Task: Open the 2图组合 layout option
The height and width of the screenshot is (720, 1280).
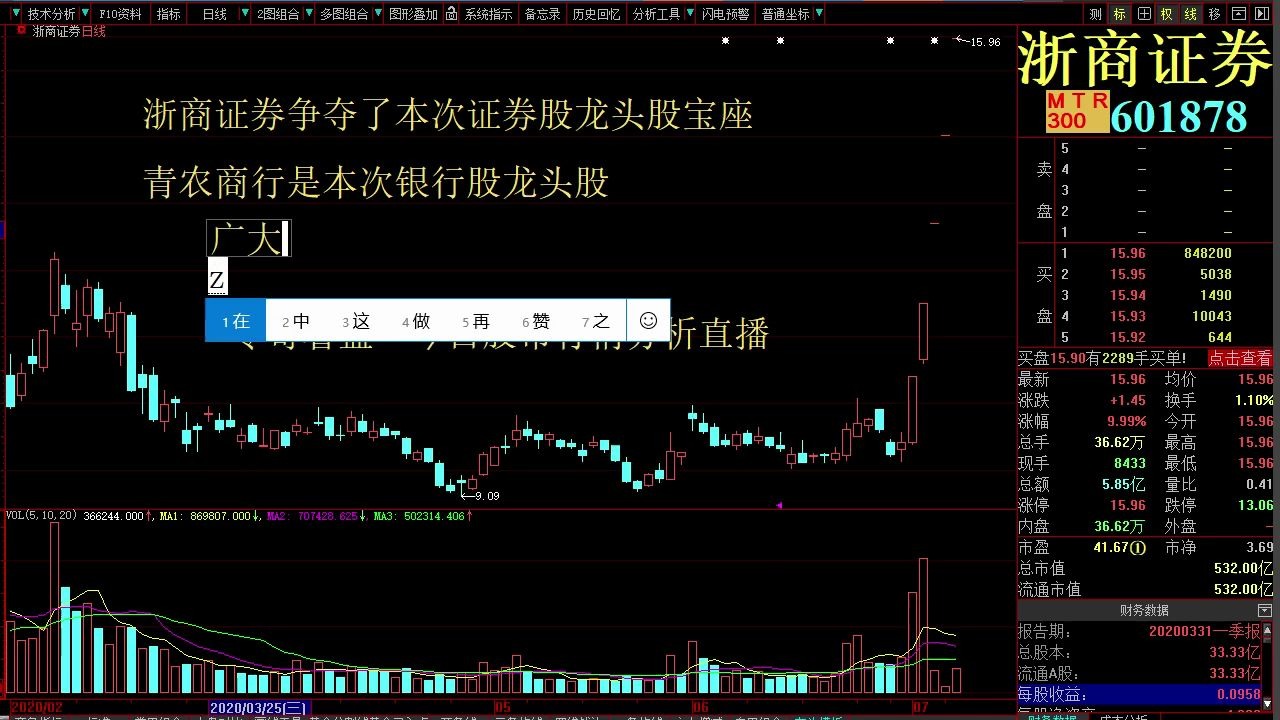Action: coord(278,14)
